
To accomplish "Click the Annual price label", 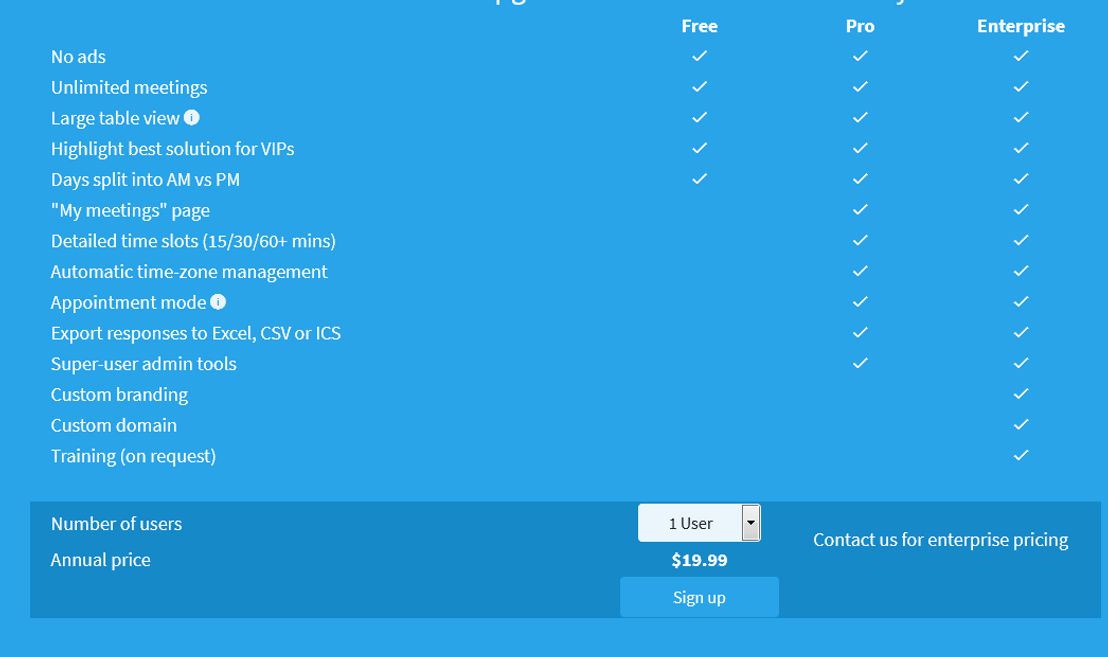I will [x=100, y=560].
